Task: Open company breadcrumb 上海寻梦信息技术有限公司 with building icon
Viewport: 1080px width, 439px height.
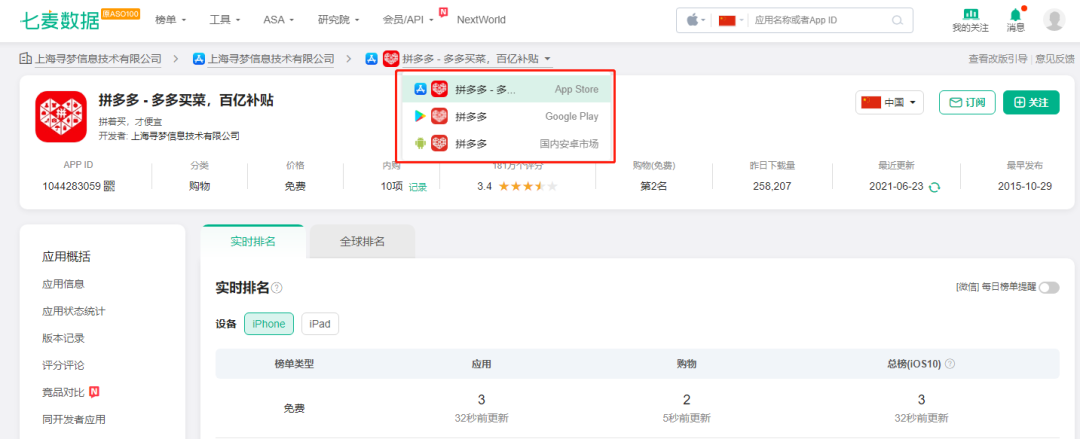Action: click(x=90, y=59)
